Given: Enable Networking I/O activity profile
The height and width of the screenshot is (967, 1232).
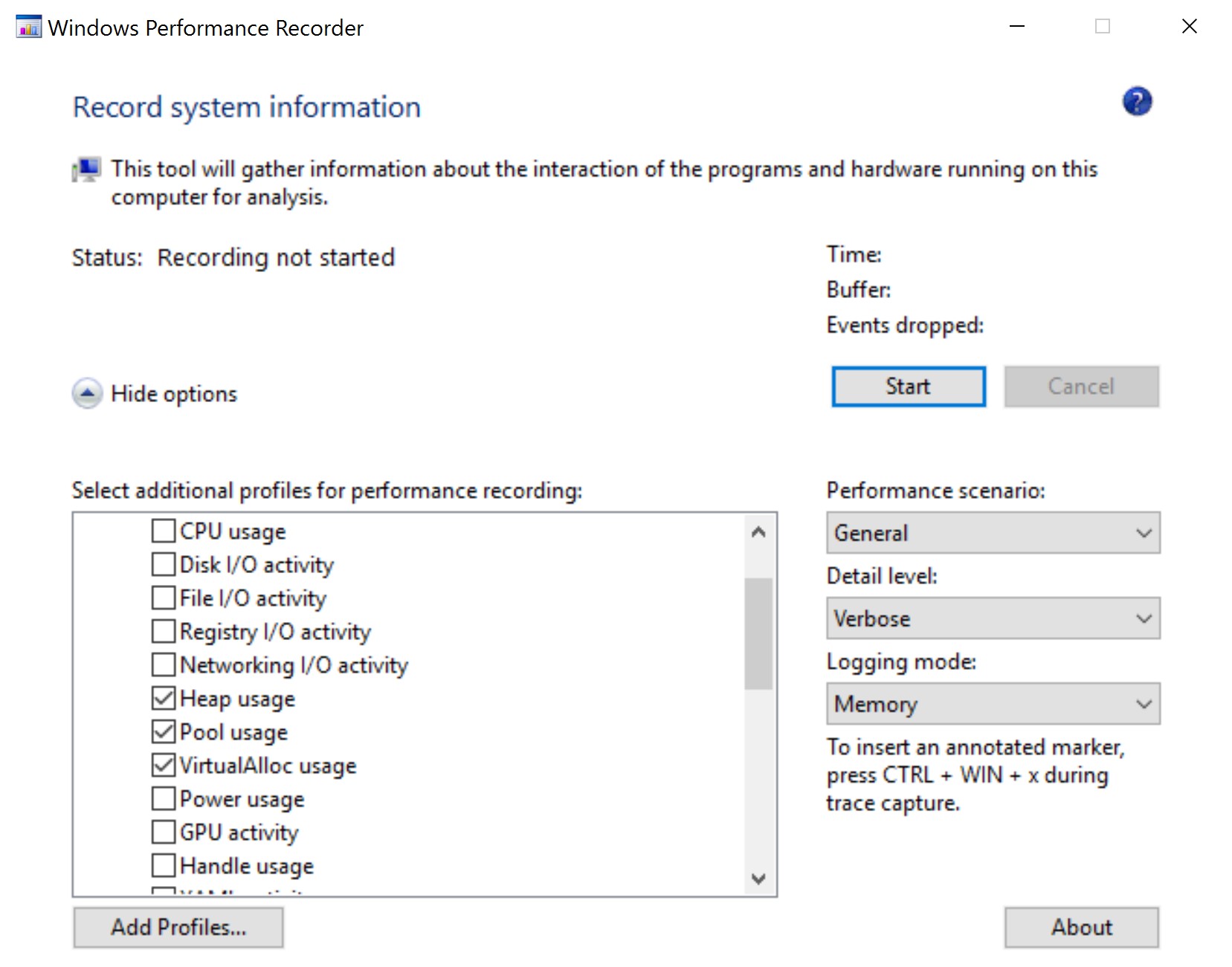Looking at the screenshot, I should pos(164,664).
